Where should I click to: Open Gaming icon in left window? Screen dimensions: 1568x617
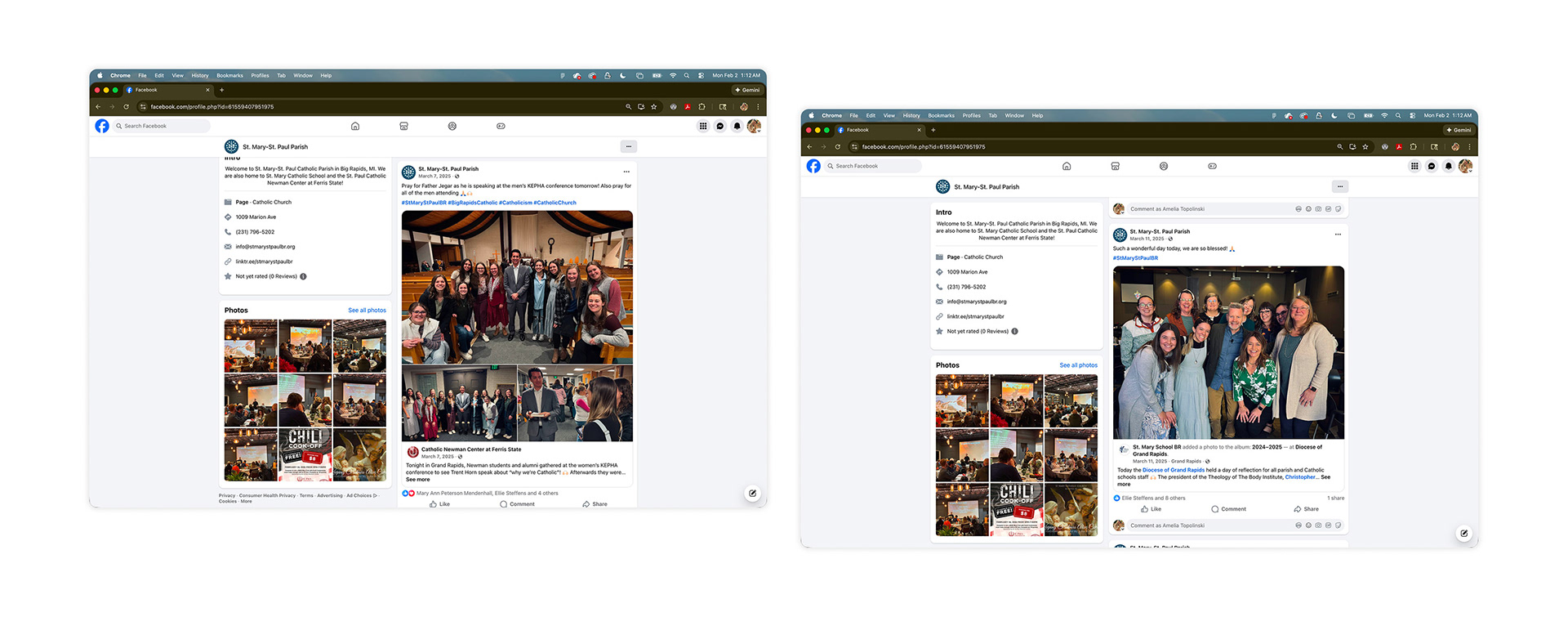501,126
